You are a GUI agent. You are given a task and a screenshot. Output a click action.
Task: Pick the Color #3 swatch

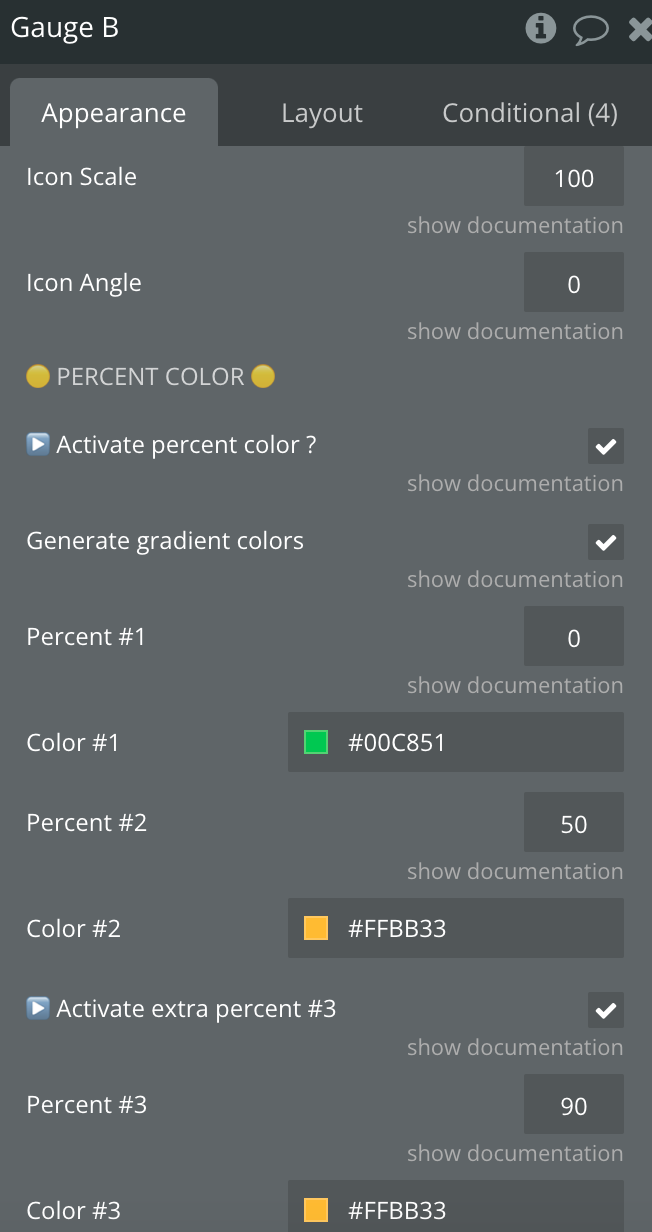tap(316, 1210)
